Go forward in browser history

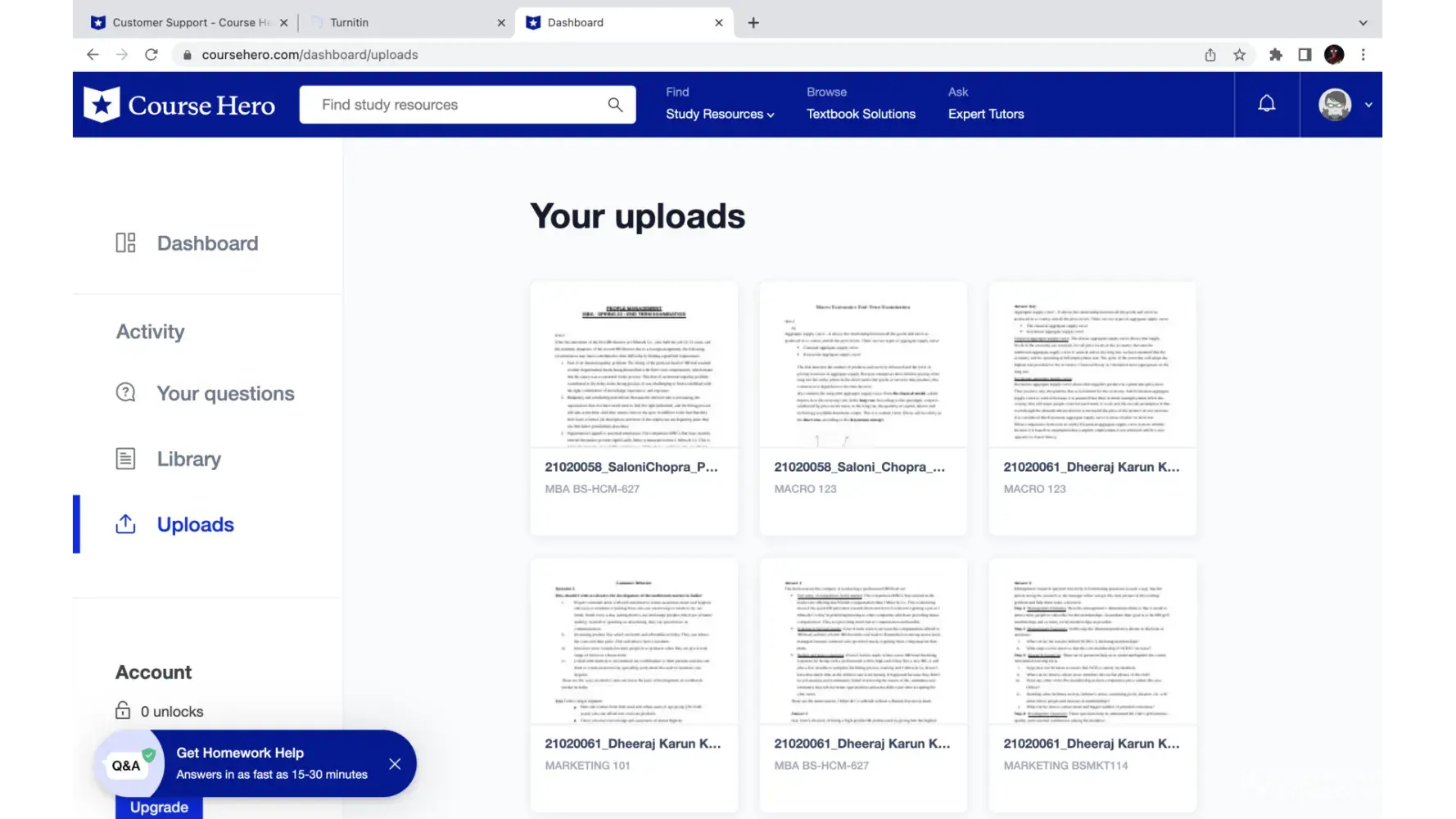pyautogui.click(x=122, y=55)
